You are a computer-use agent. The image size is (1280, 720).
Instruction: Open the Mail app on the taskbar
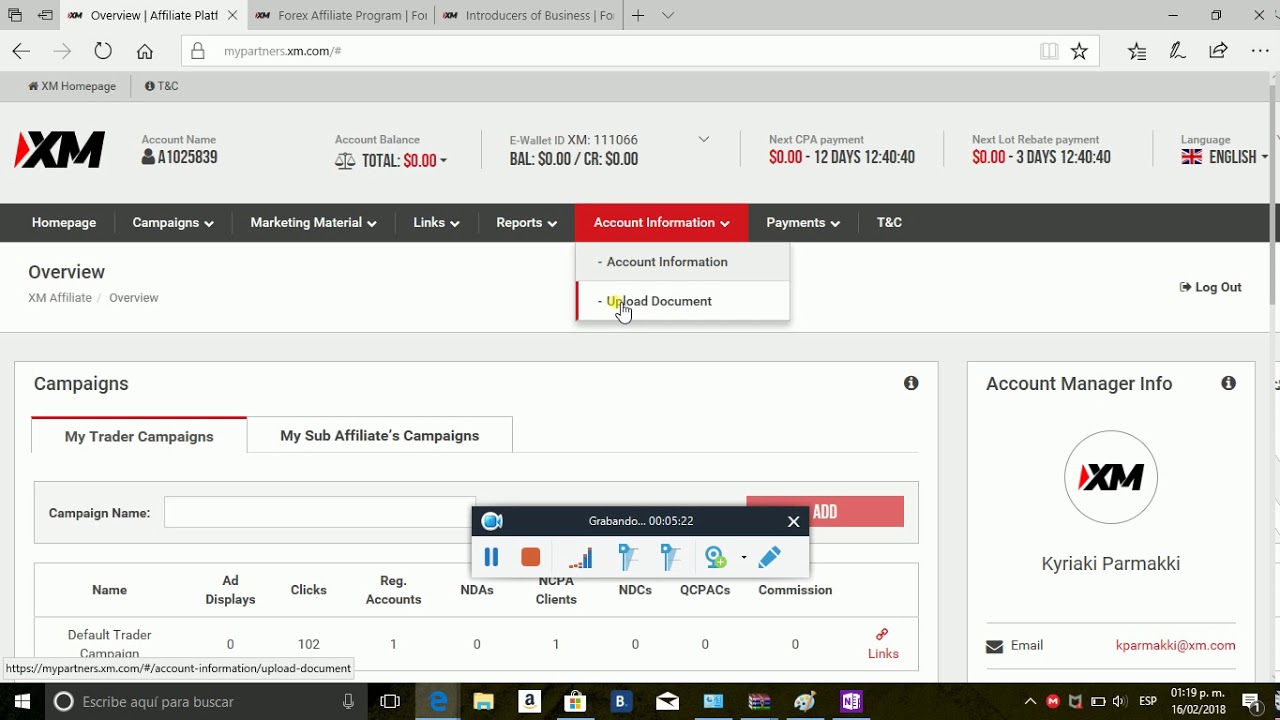pyautogui.click(x=667, y=701)
